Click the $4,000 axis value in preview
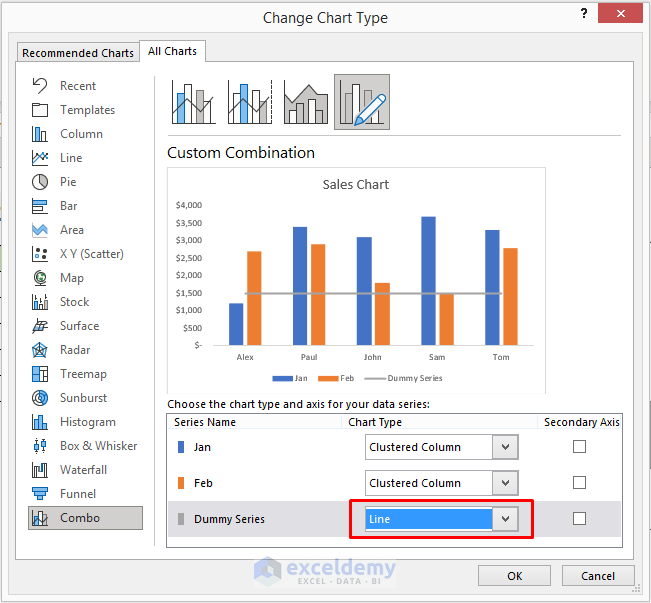 coord(188,205)
